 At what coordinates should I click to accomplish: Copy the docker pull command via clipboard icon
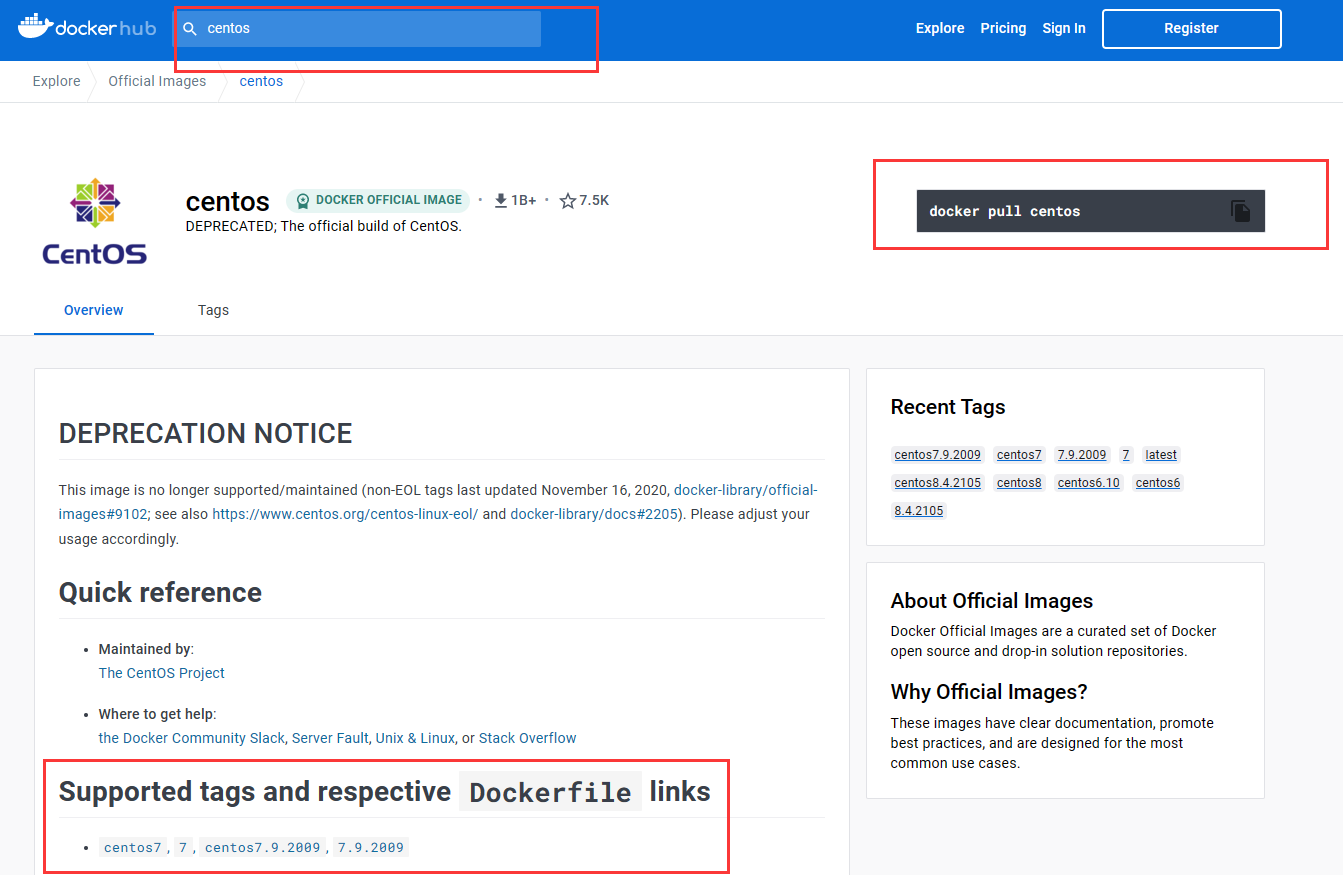1240,210
